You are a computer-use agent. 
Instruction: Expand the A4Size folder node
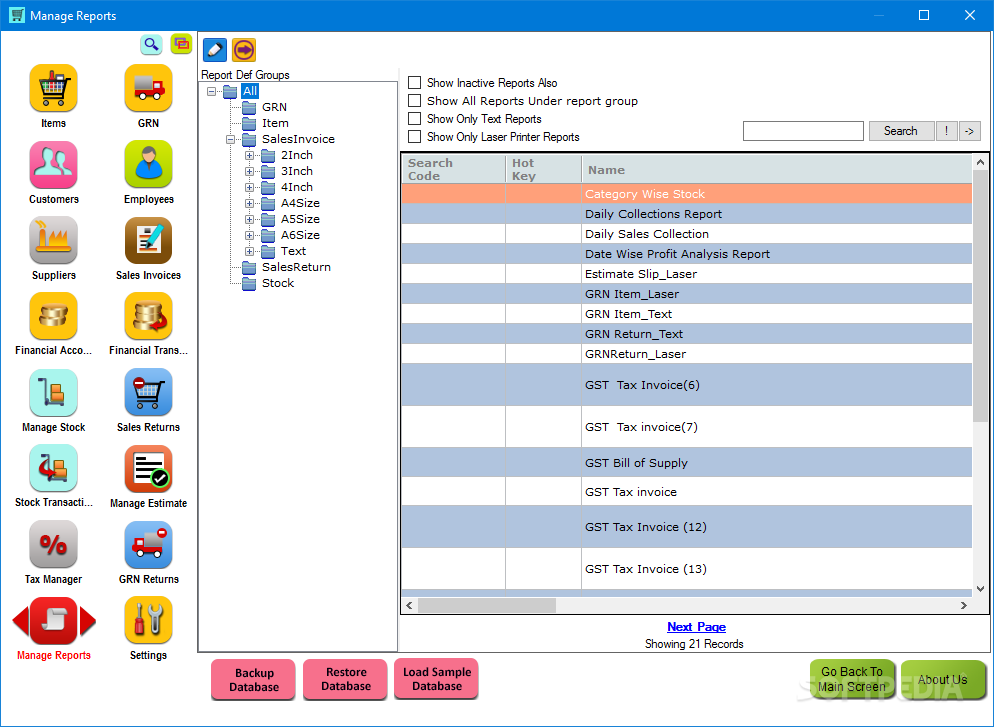[250, 203]
